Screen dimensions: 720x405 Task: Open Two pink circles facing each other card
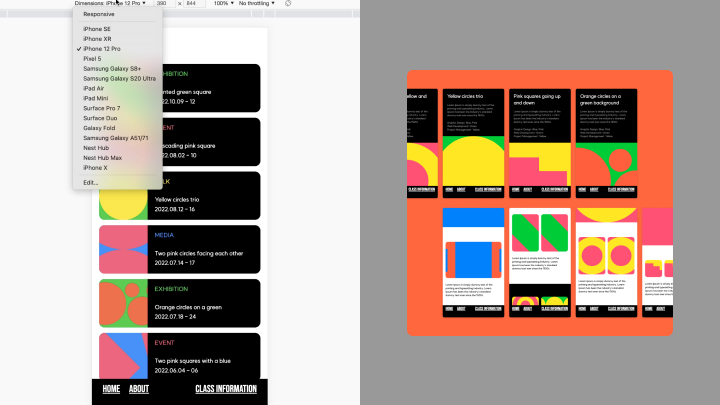coord(180,249)
